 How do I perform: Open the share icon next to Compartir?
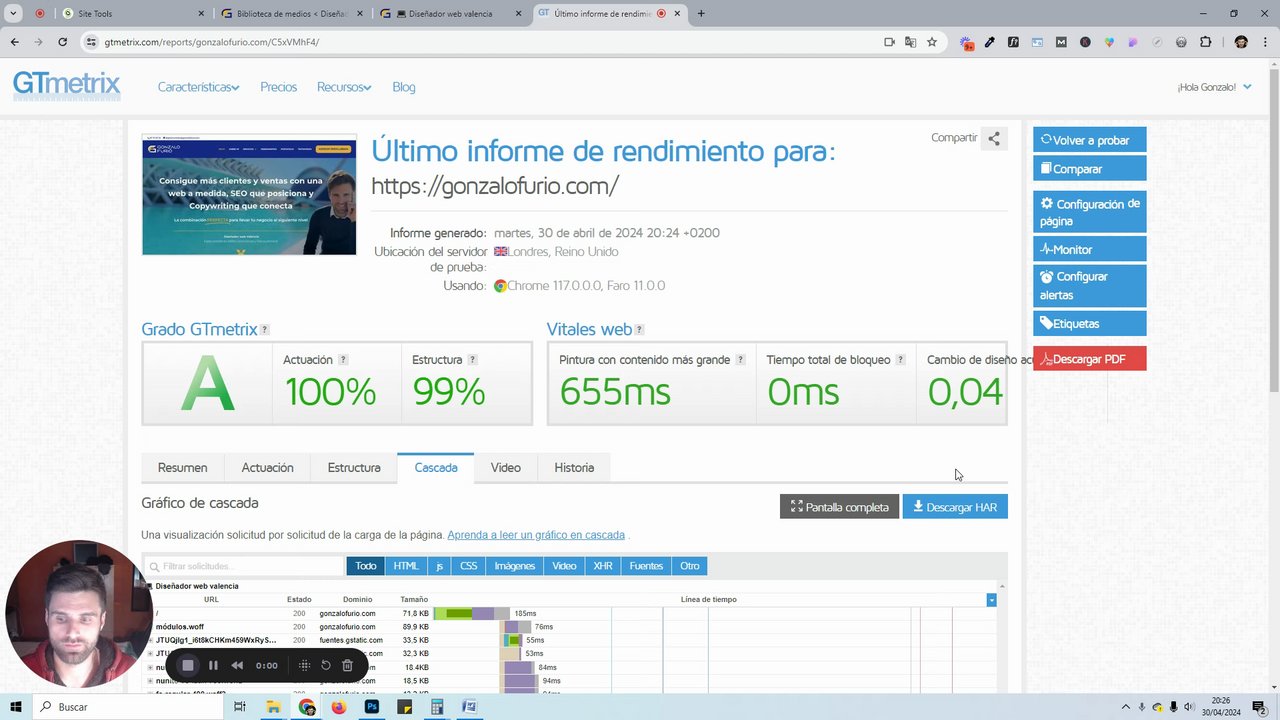[x=994, y=139]
